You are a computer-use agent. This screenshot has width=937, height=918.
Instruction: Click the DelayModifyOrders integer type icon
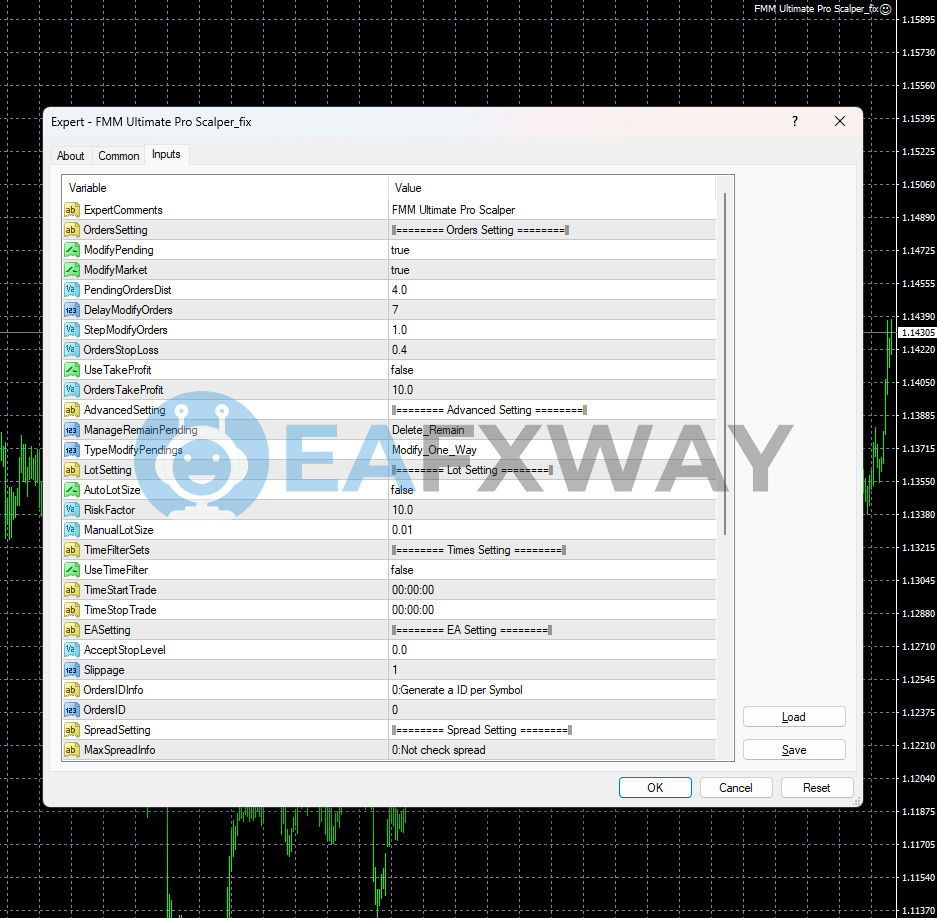[71, 310]
